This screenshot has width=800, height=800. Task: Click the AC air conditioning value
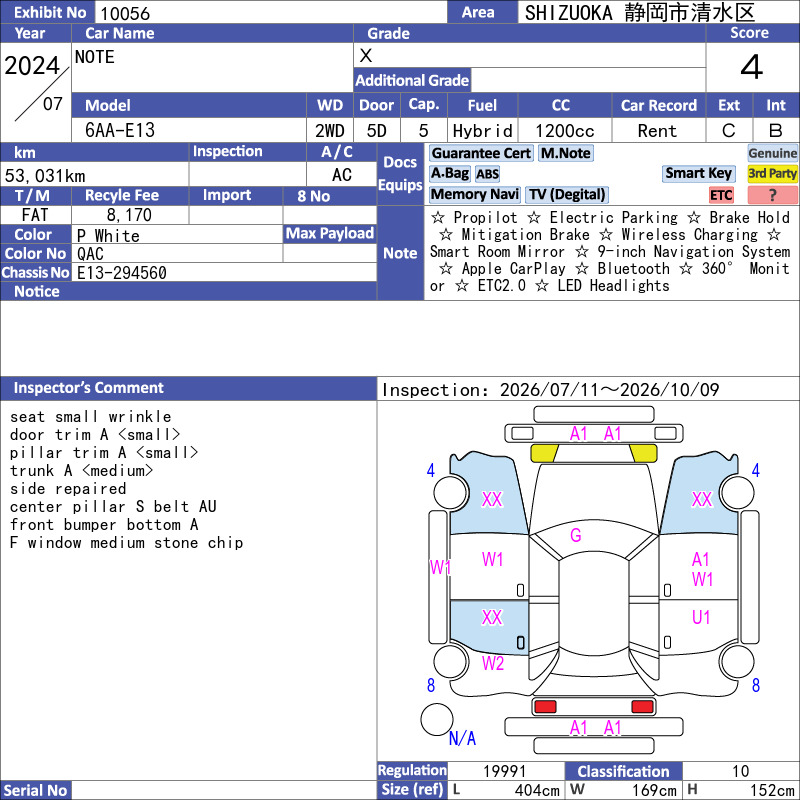342,175
